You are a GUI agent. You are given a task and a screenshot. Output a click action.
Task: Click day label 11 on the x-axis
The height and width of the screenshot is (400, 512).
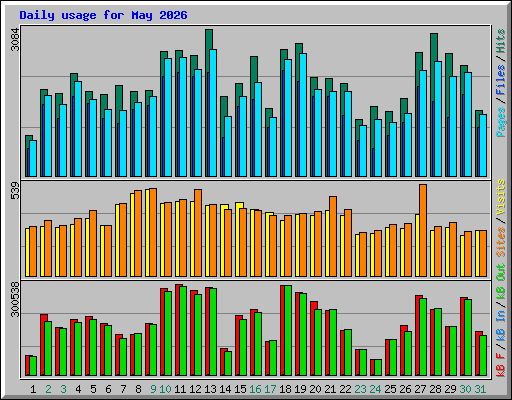coord(180,389)
